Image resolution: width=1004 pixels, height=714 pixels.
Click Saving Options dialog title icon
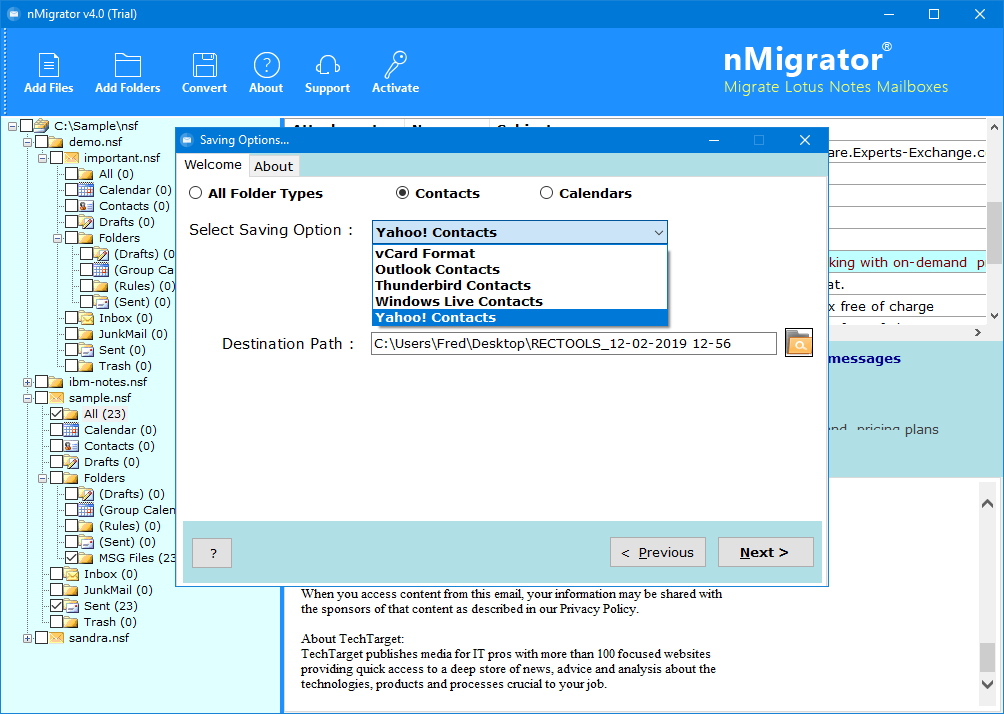pos(187,140)
